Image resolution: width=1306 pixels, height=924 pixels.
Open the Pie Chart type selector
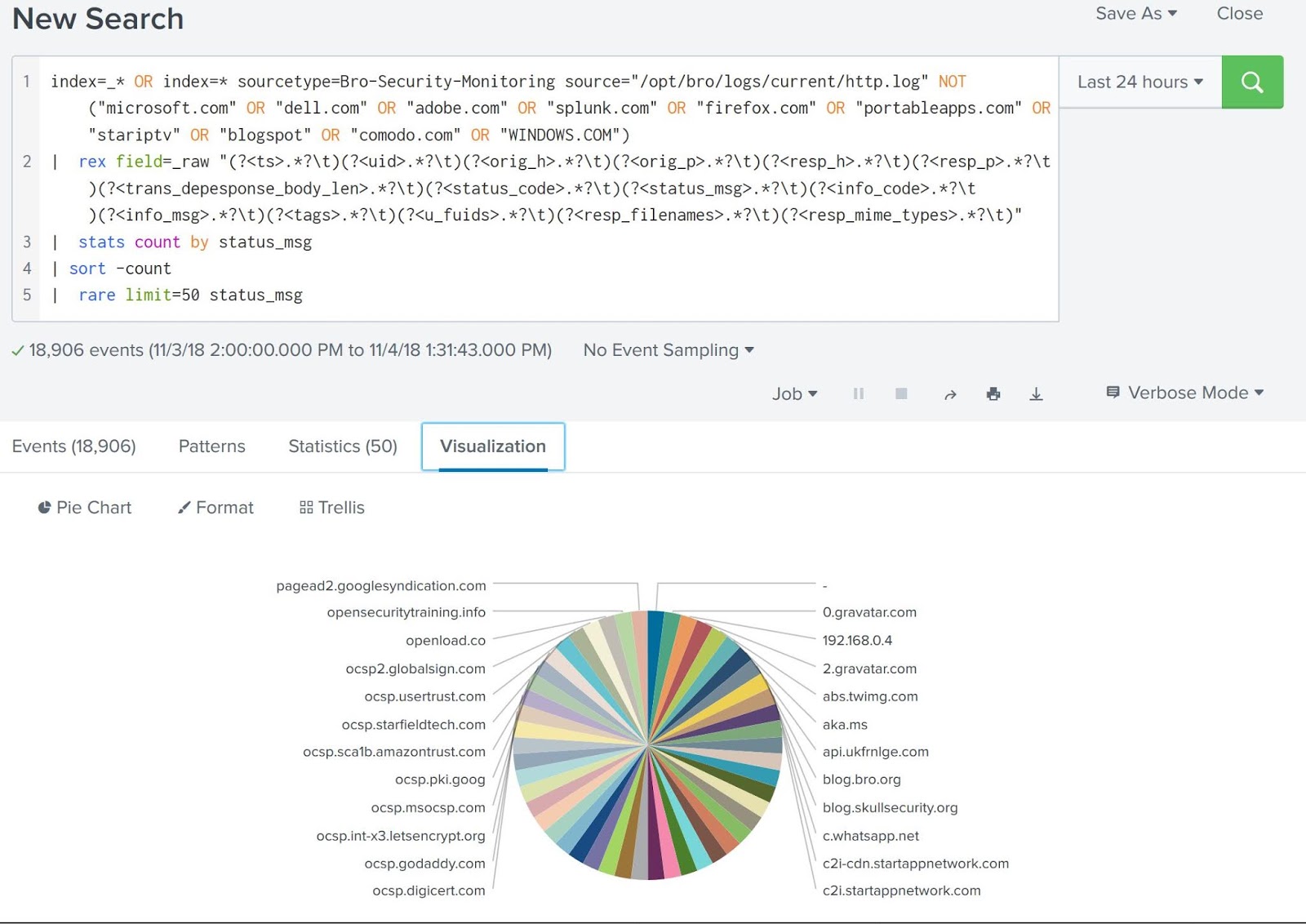click(x=84, y=508)
